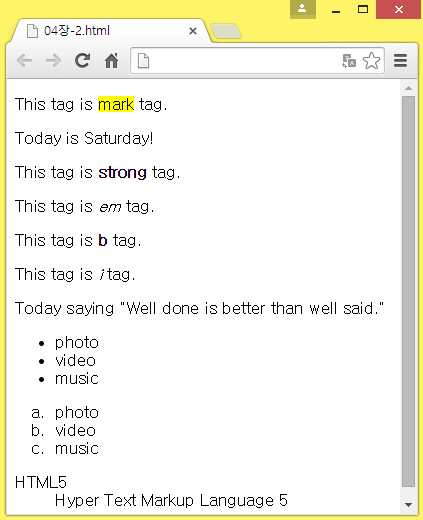Screen dimensions: 423x520
Task: Close the 04장-2.html tab
Action: click(x=193, y=31)
